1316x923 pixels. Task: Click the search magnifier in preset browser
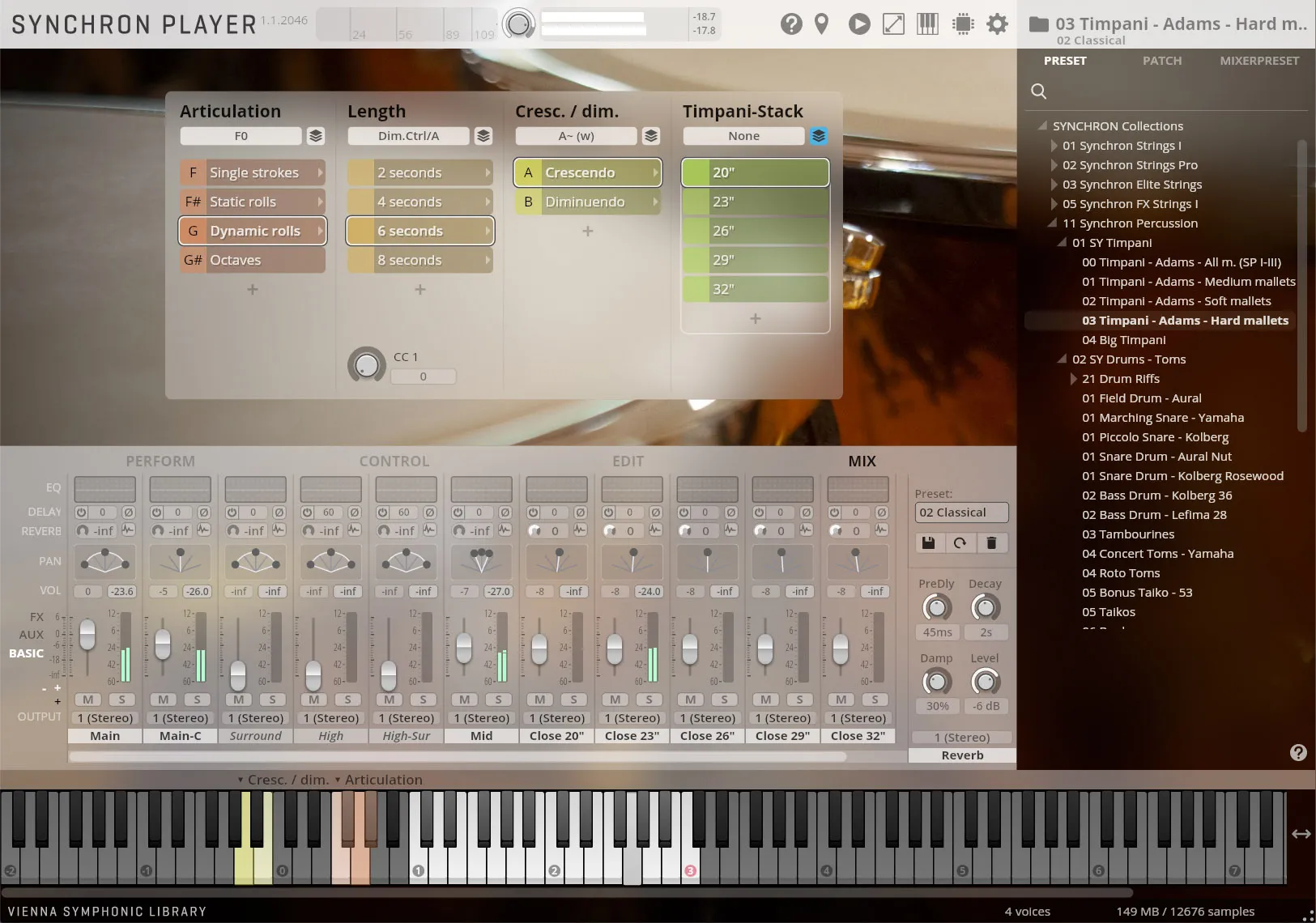coord(1038,91)
